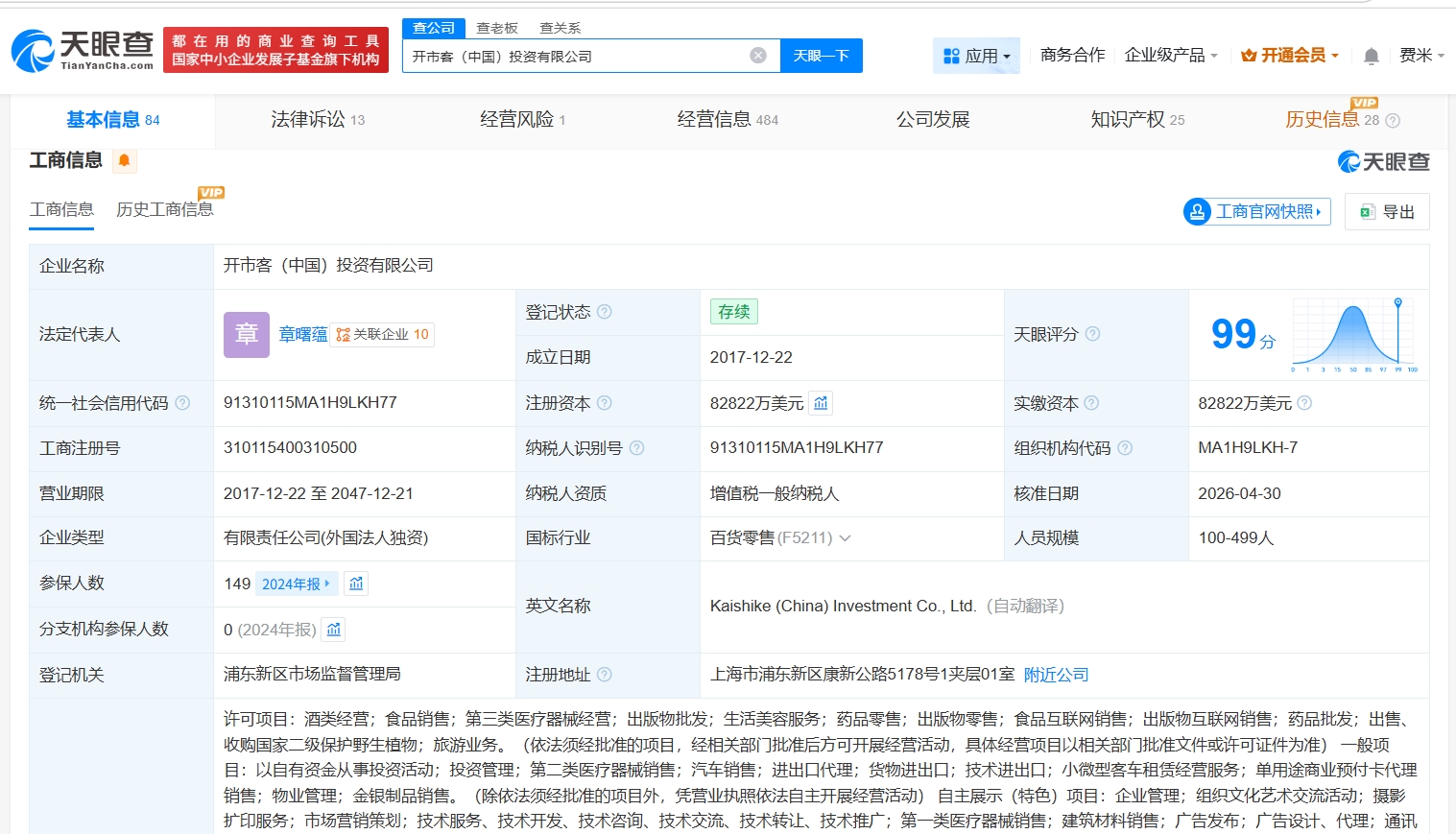The image size is (1456, 834).
Task: Open the 开通会员 dropdown
Action: [1289, 56]
